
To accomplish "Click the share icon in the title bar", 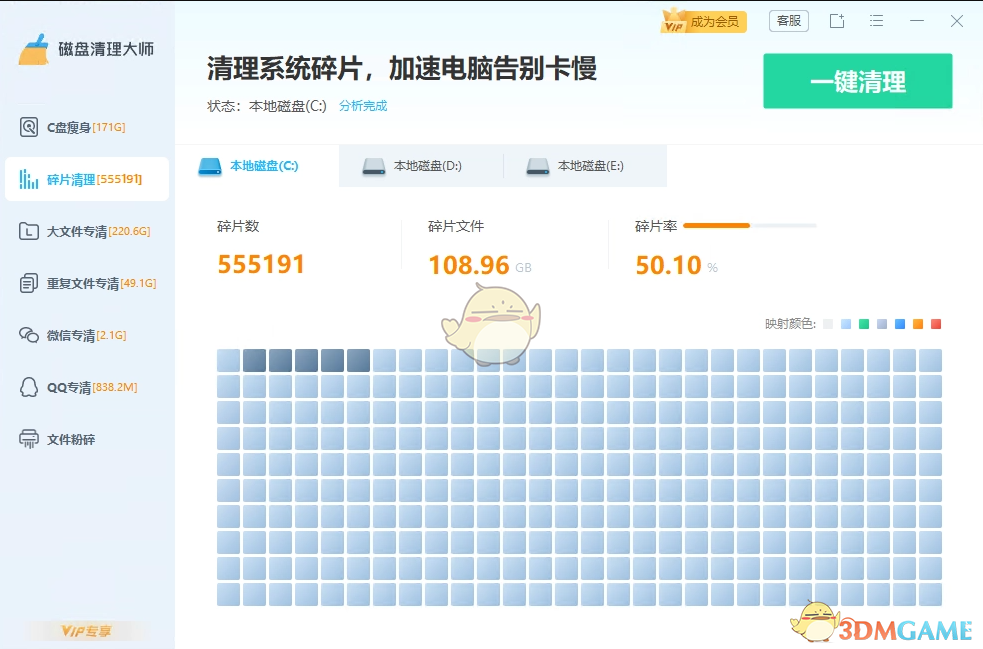I will 837,21.
